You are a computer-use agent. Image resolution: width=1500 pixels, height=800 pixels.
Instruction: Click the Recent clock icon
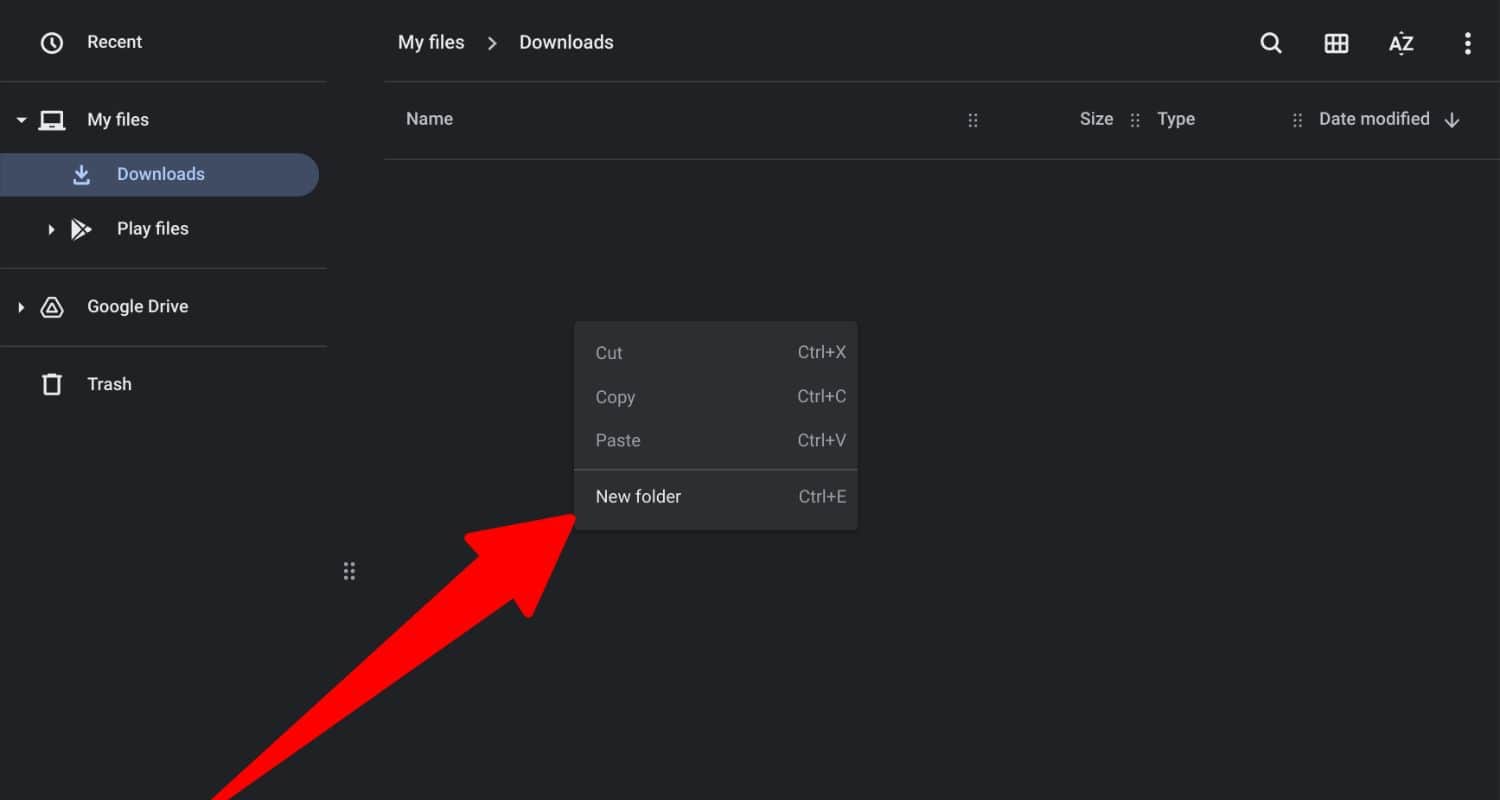click(51, 42)
